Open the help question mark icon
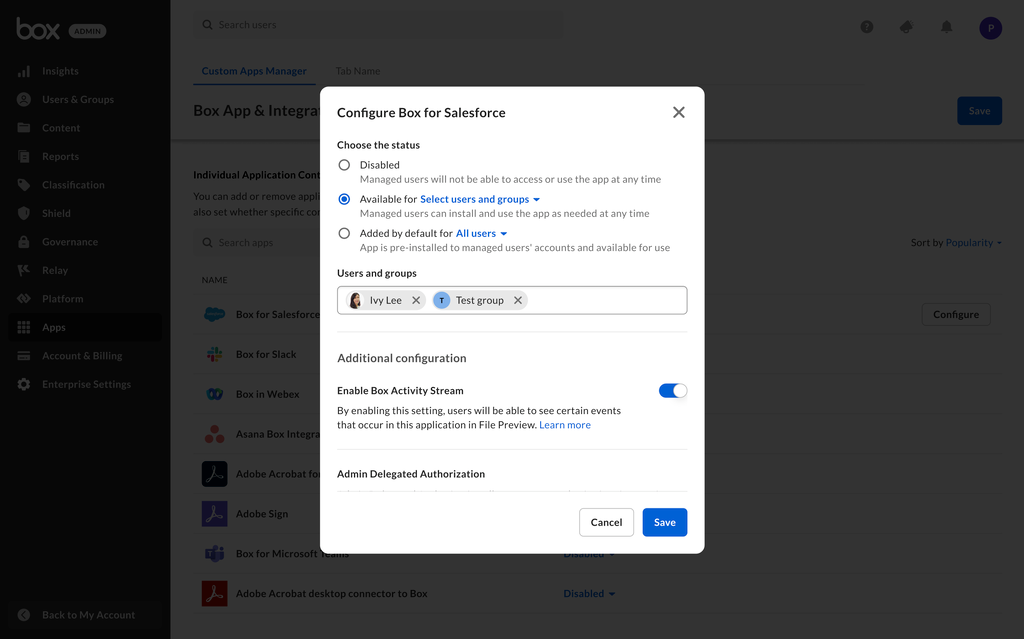 (867, 27)
